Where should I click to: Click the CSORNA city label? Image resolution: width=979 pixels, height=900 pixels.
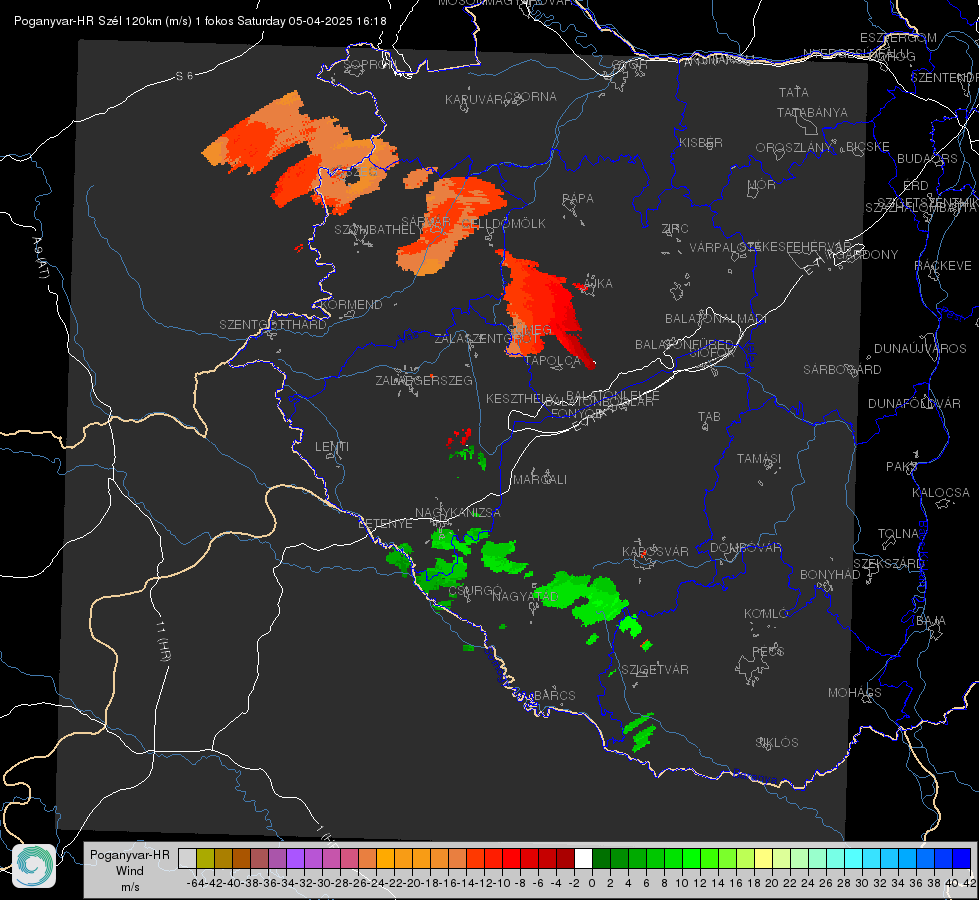(x=531, y=97)
